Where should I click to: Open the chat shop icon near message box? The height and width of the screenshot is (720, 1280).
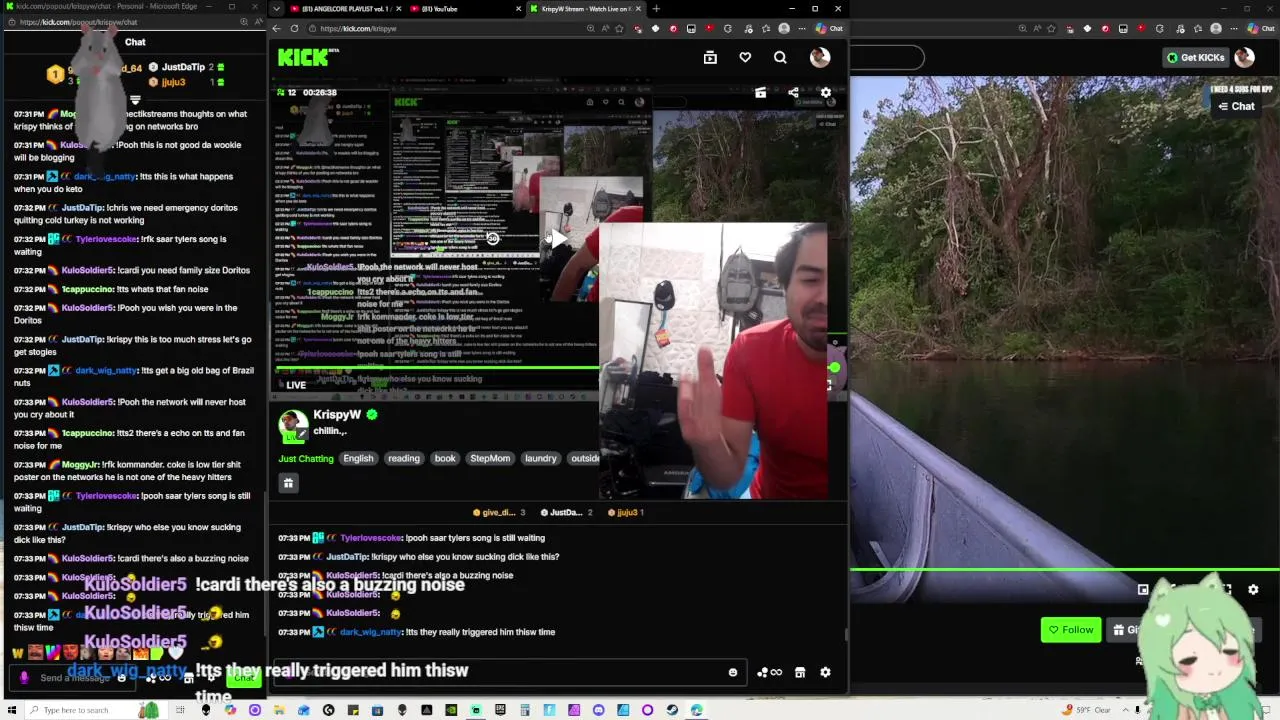click(x=800, y=672)
